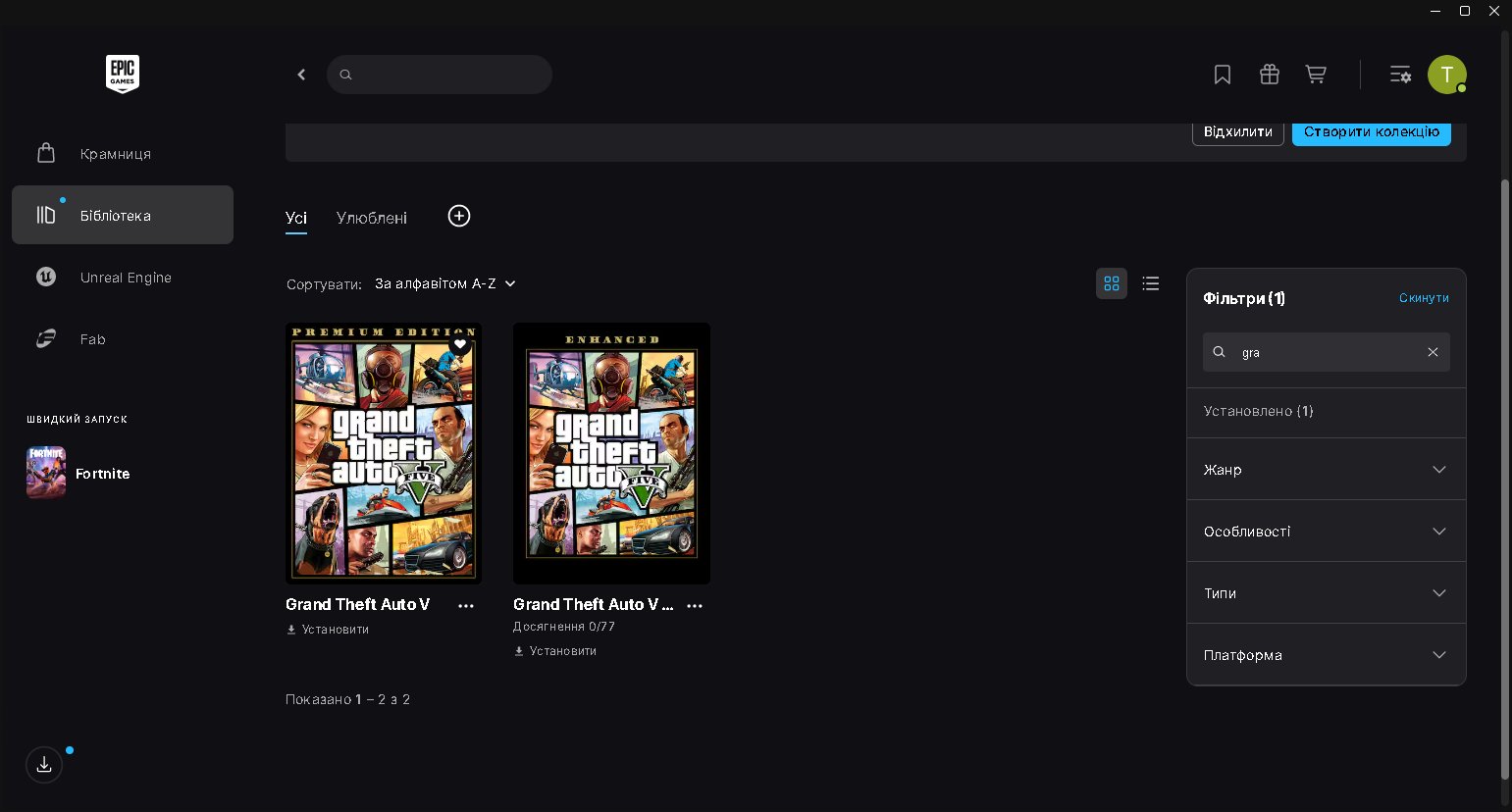Click the Створити колекцію button
The image size is (1512, 812).
pos(1372,131)
